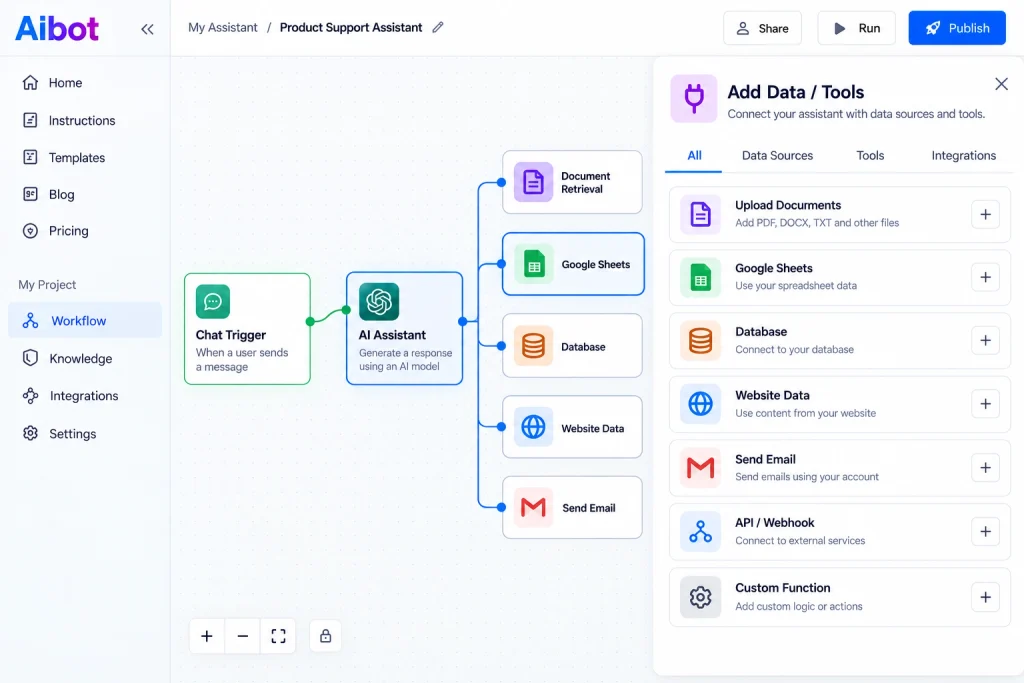Viewport: 1024px width, 683px height.
Task: Click Chat Trigger green output connector dot
Action: coord(310,321)
